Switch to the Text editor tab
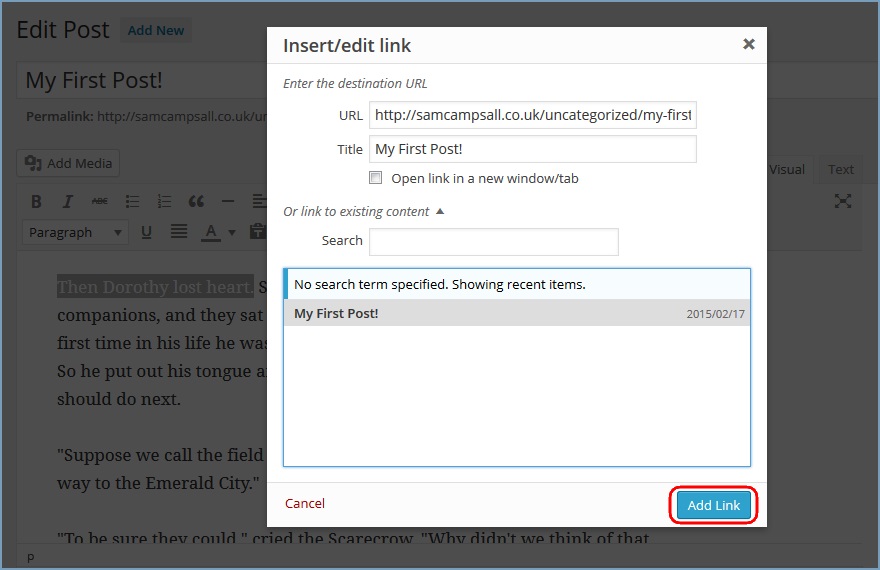Viewport: 880px width, 570px height. click(841, 169)
